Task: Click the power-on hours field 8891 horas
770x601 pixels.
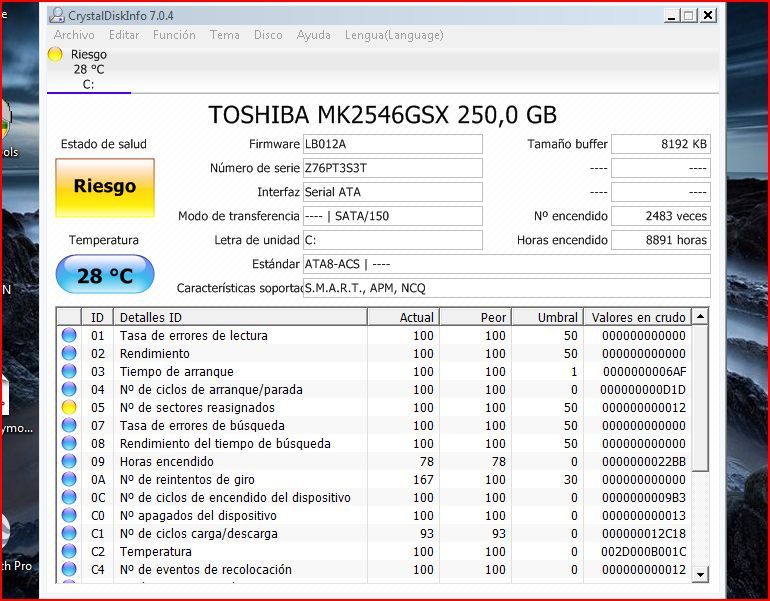Action: 660,240
